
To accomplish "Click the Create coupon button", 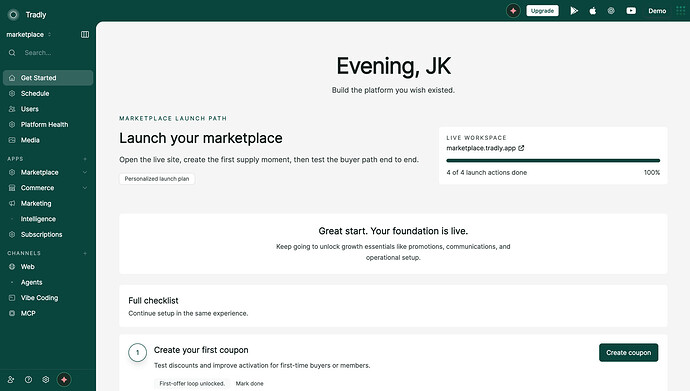I will 628,353.
